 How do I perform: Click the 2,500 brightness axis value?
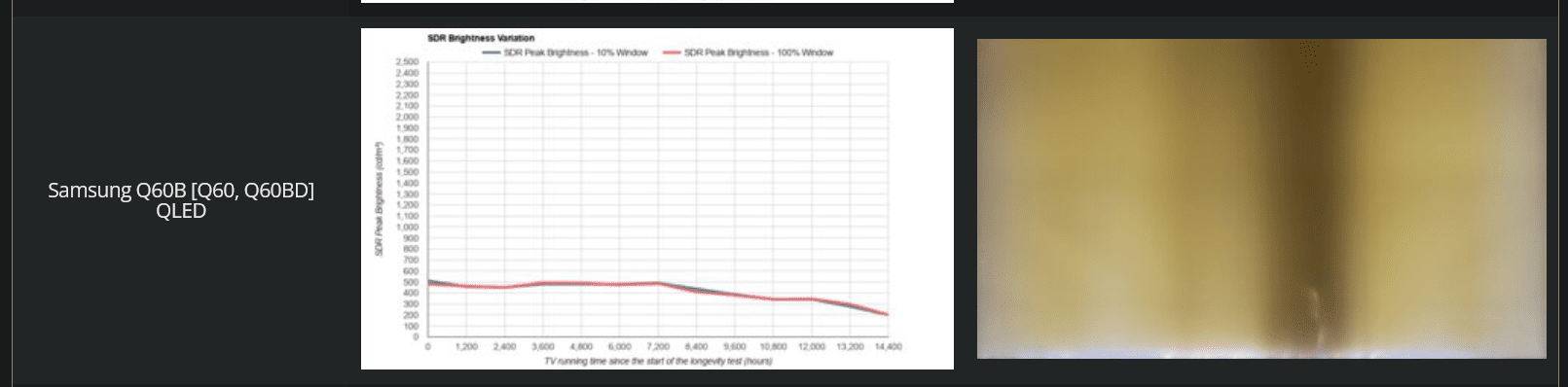(407, 61)
